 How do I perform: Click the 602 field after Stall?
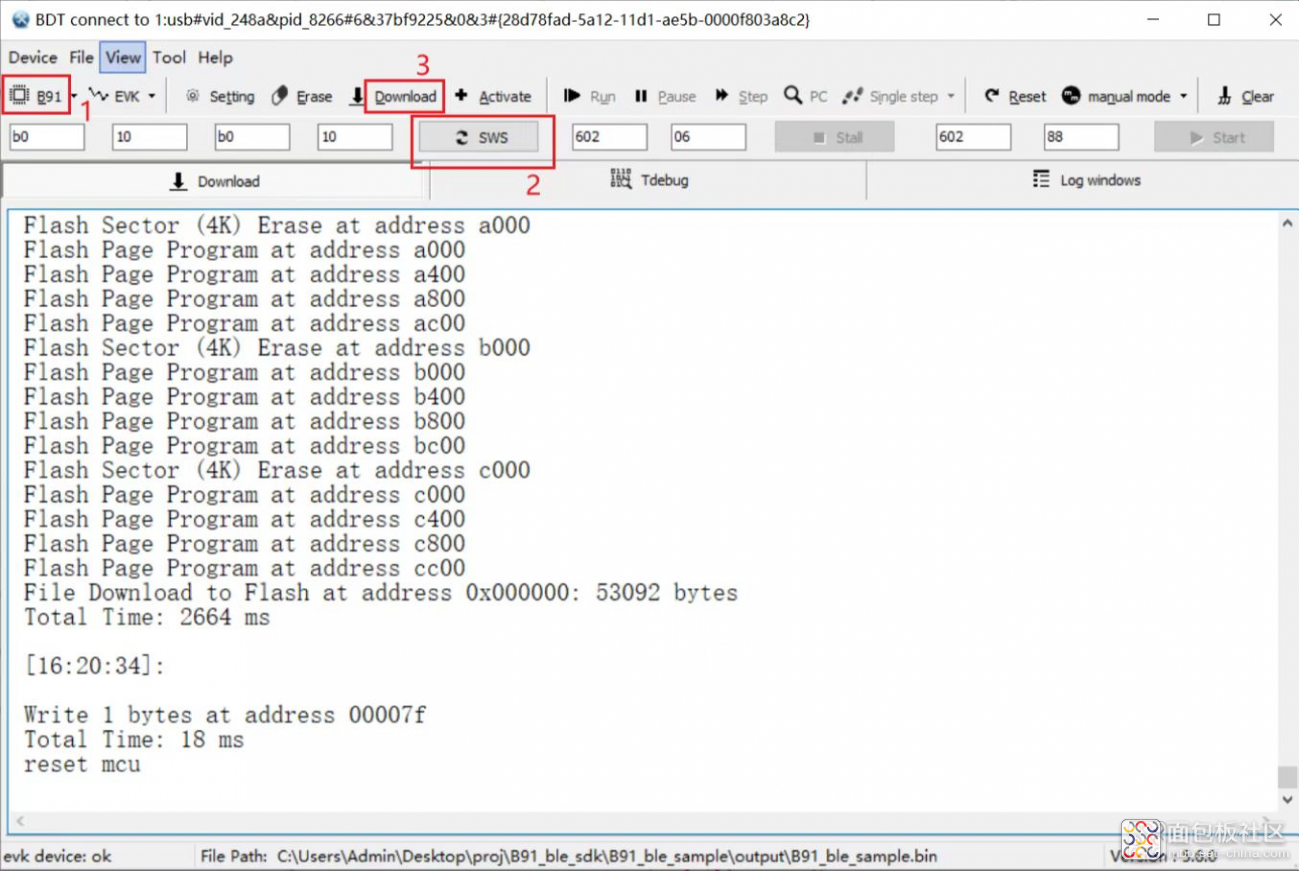coord(973,137)
